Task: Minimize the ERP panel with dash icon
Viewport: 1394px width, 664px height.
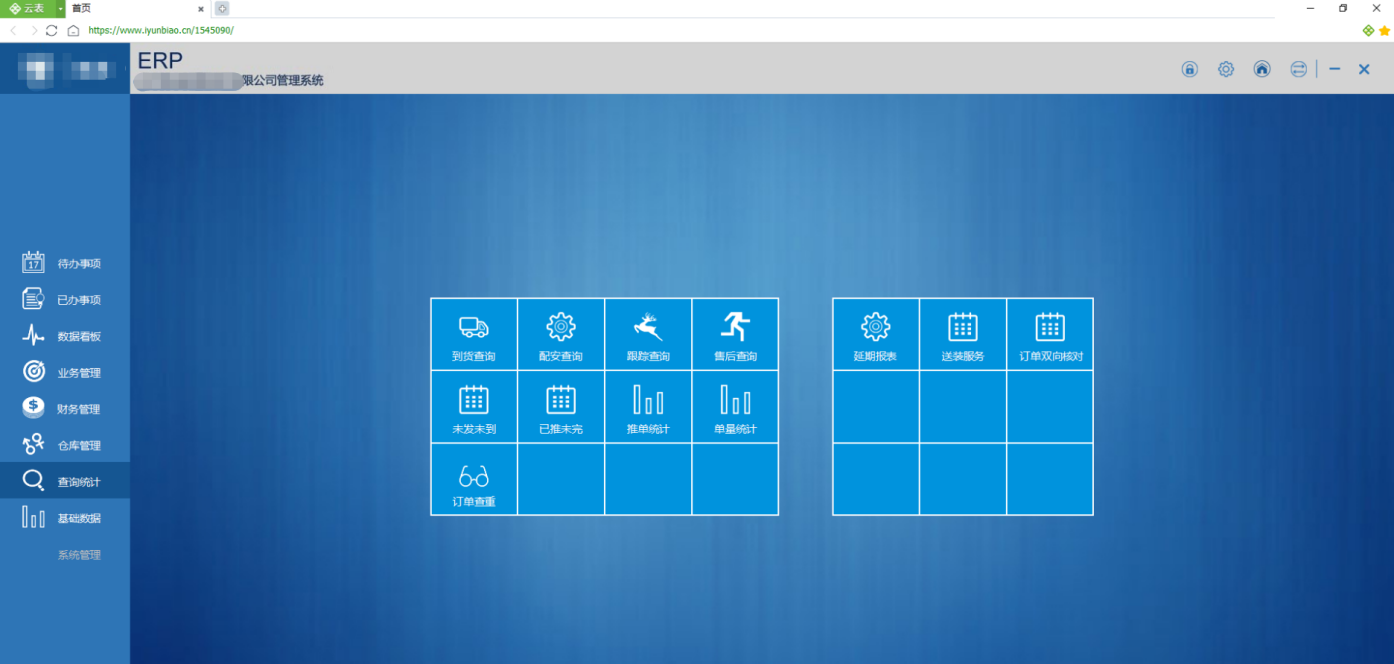Action: (x=1335, y=69)
